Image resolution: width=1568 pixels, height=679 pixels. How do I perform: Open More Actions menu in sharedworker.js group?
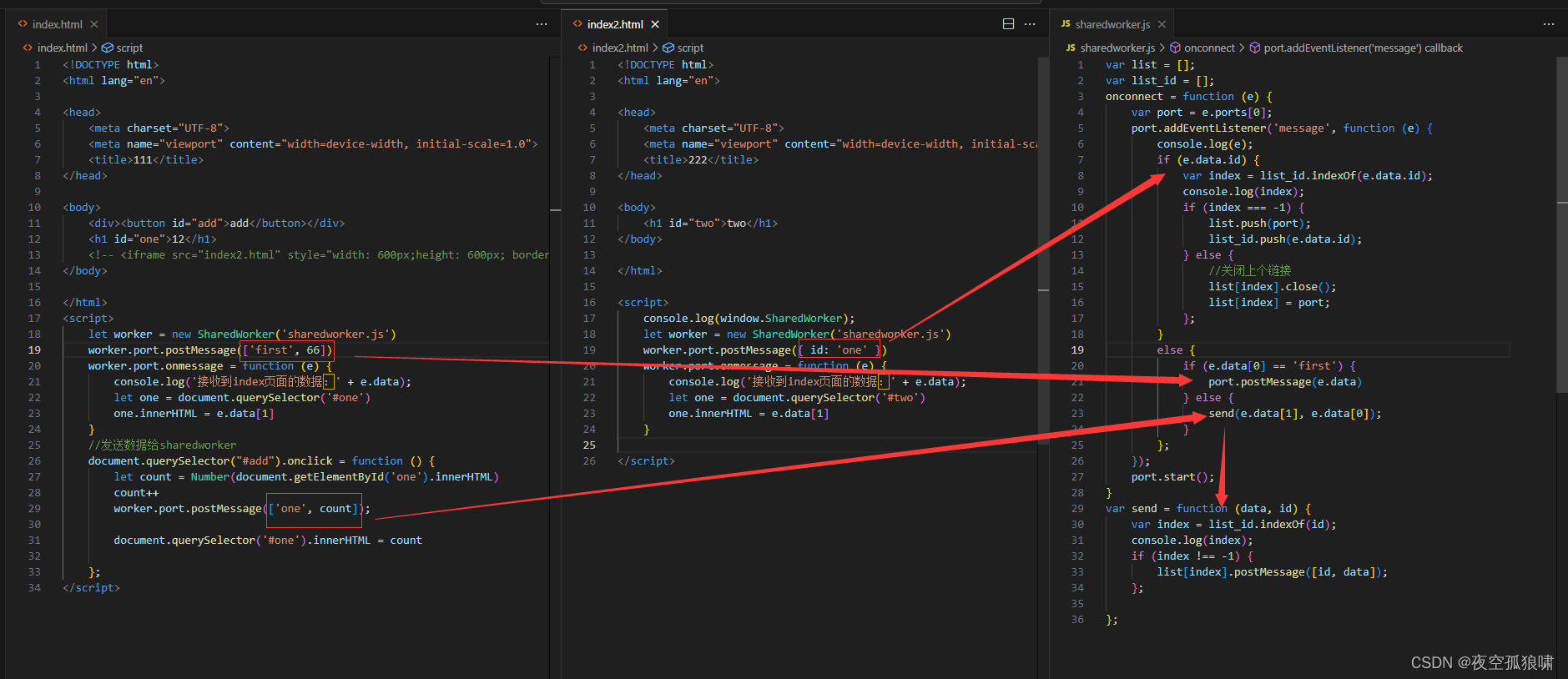1549,24
